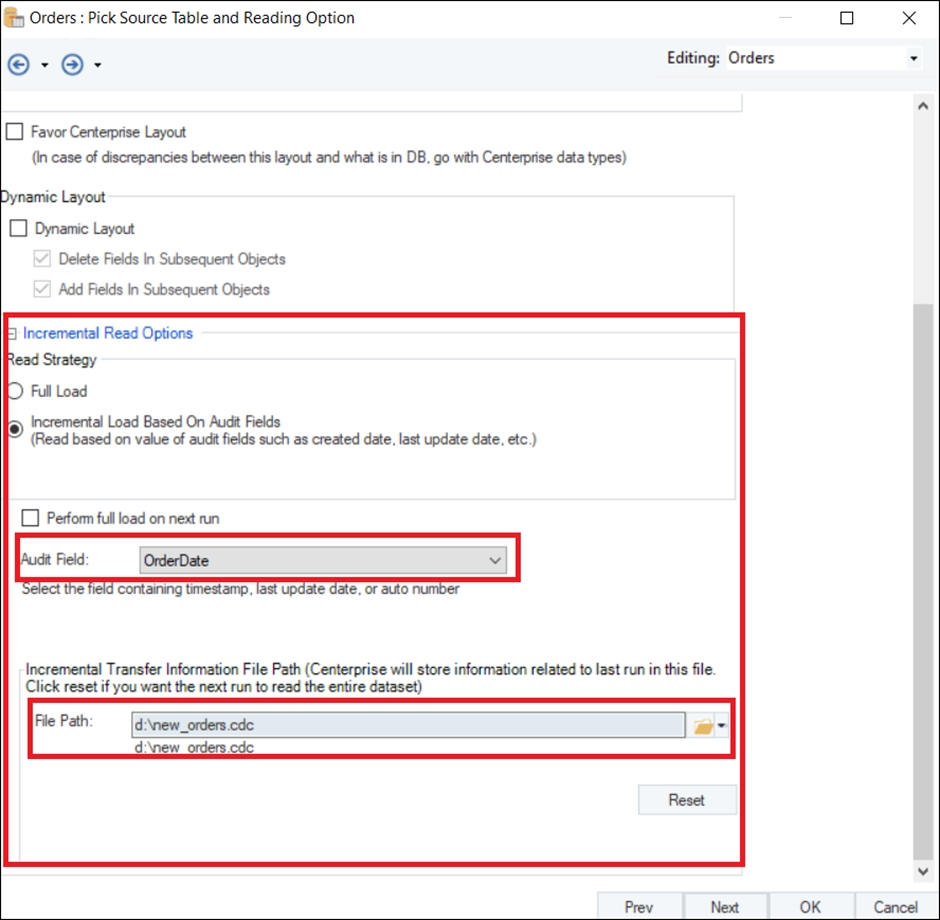940x920 pixels.
Task: Click the forward navigation arrow icon
Action: click(x=72, y=65)
